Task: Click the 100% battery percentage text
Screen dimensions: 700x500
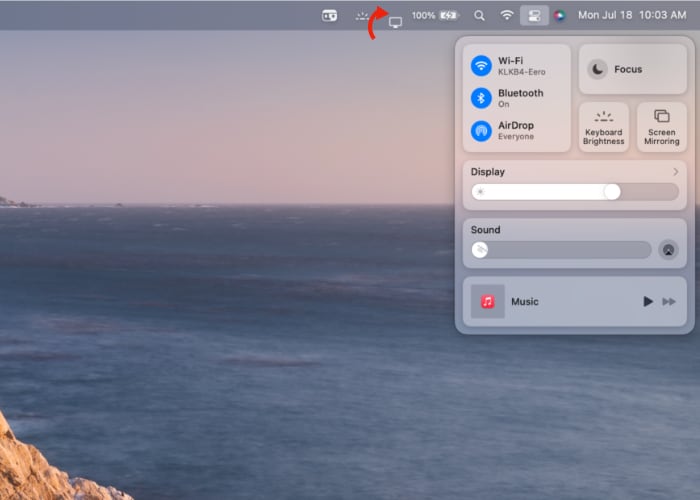Action: click(423, 16)
